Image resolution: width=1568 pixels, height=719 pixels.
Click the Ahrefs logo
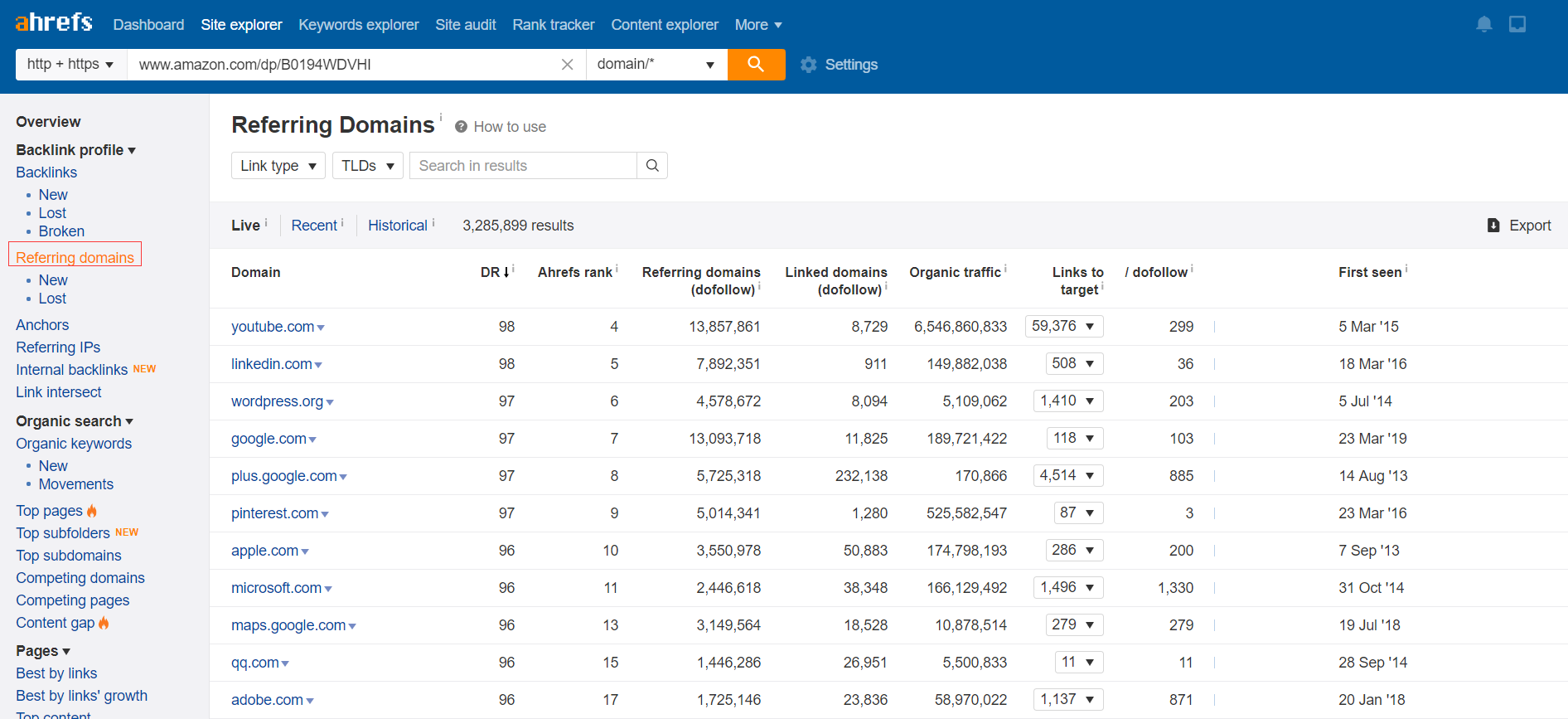pos(54,22)
